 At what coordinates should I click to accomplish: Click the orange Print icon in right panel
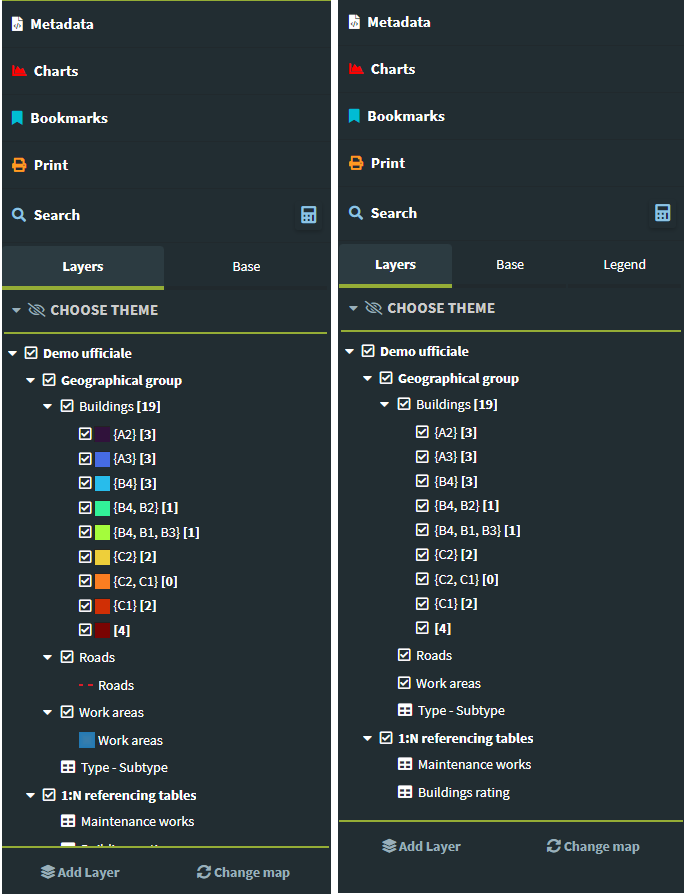pyautogui.click(x=356, y=162)
